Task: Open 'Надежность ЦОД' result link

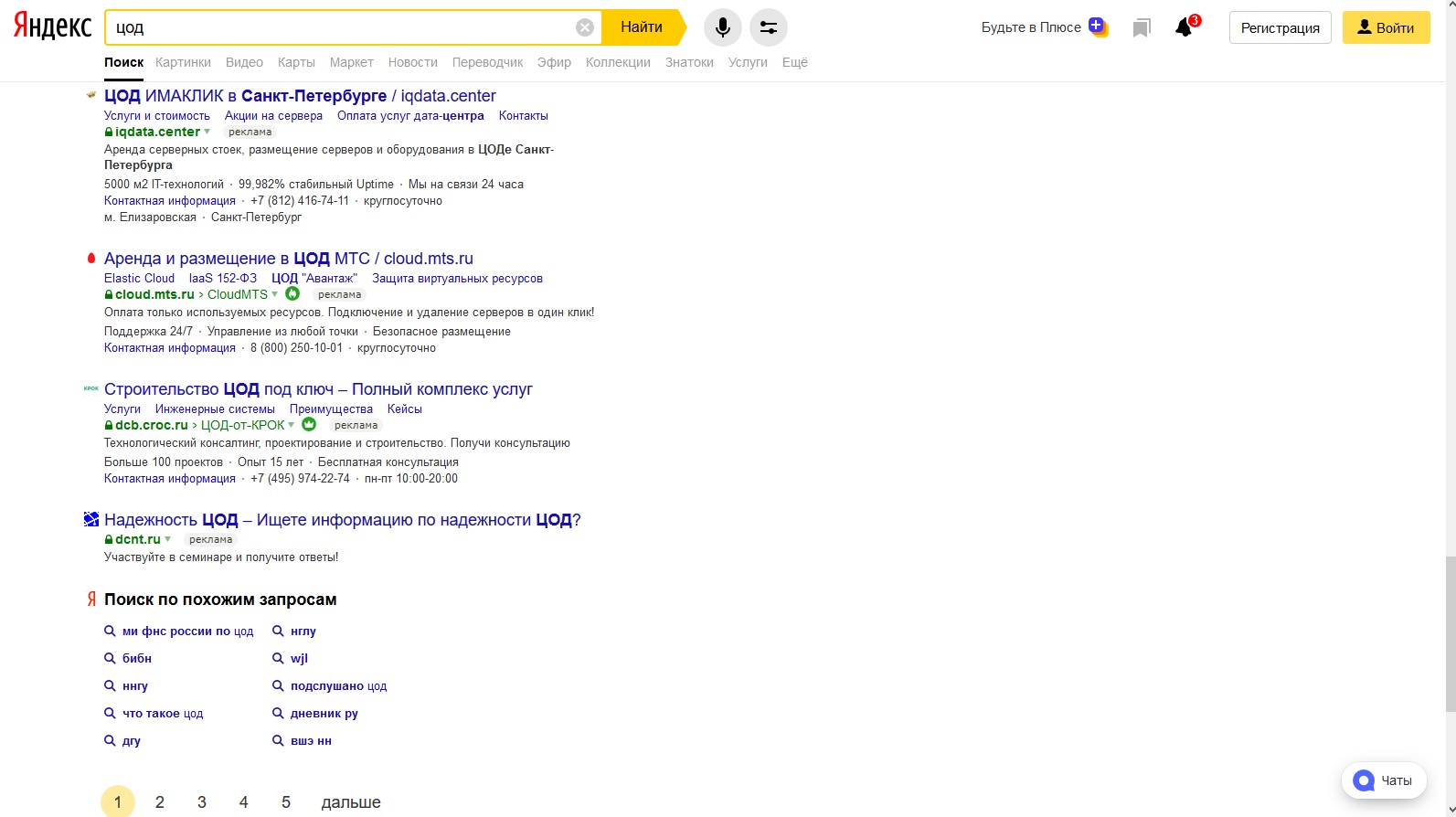Action: pos(343,519)
